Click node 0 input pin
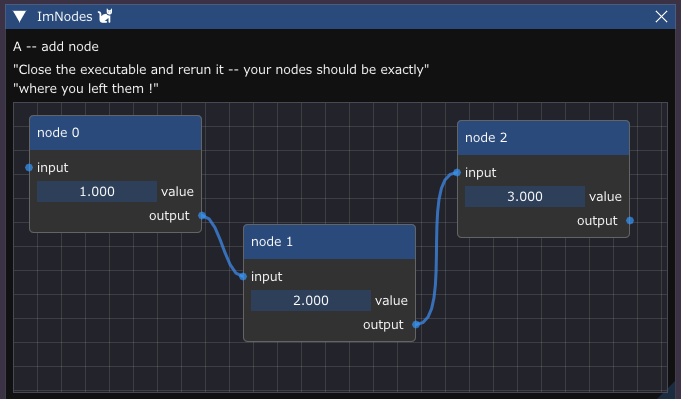Viewport: 681px width, 399px height. (29, 168)
